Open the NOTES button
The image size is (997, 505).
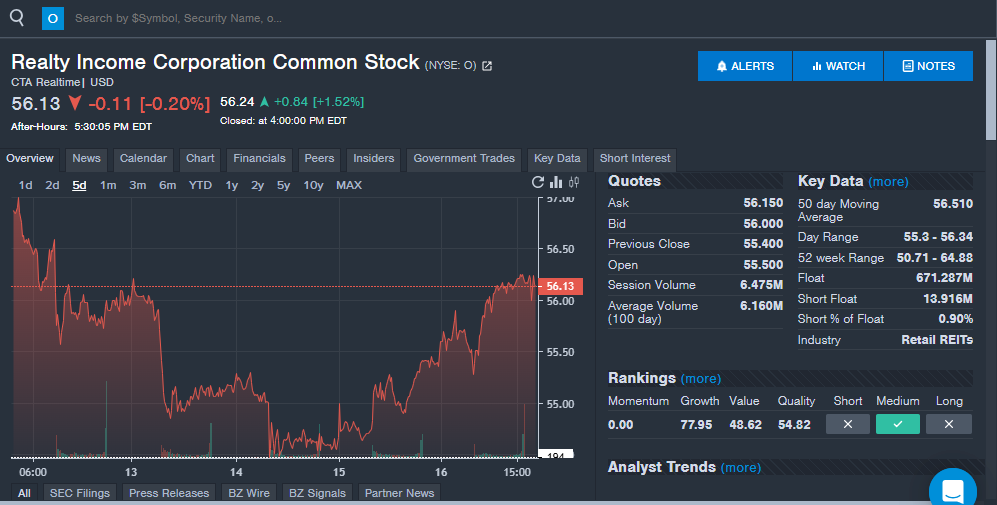pyautogui.click(x=928, y=66)
